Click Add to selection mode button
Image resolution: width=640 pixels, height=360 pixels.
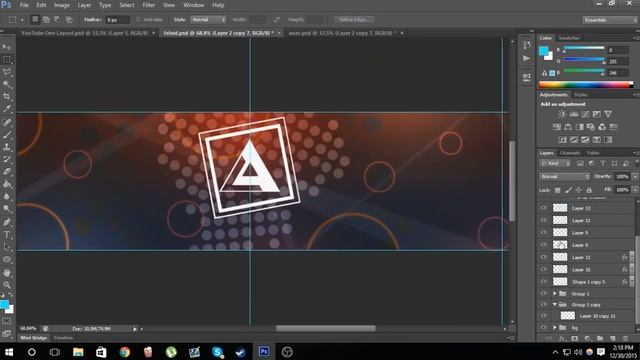(x=46, y=20)
